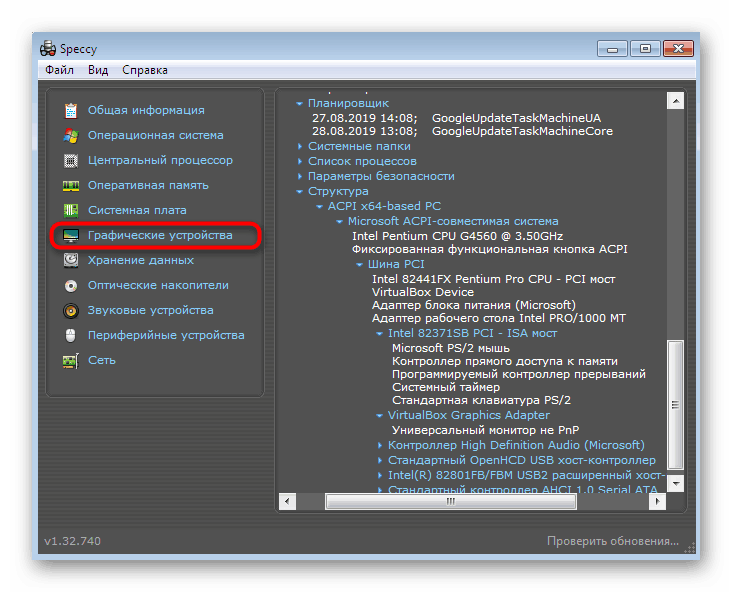Expand Стандартный OpenHCD USB хост-контроллер node
The width and height of the screenshot is (732, 592).
pyautogui.click(x=380, y=460)
